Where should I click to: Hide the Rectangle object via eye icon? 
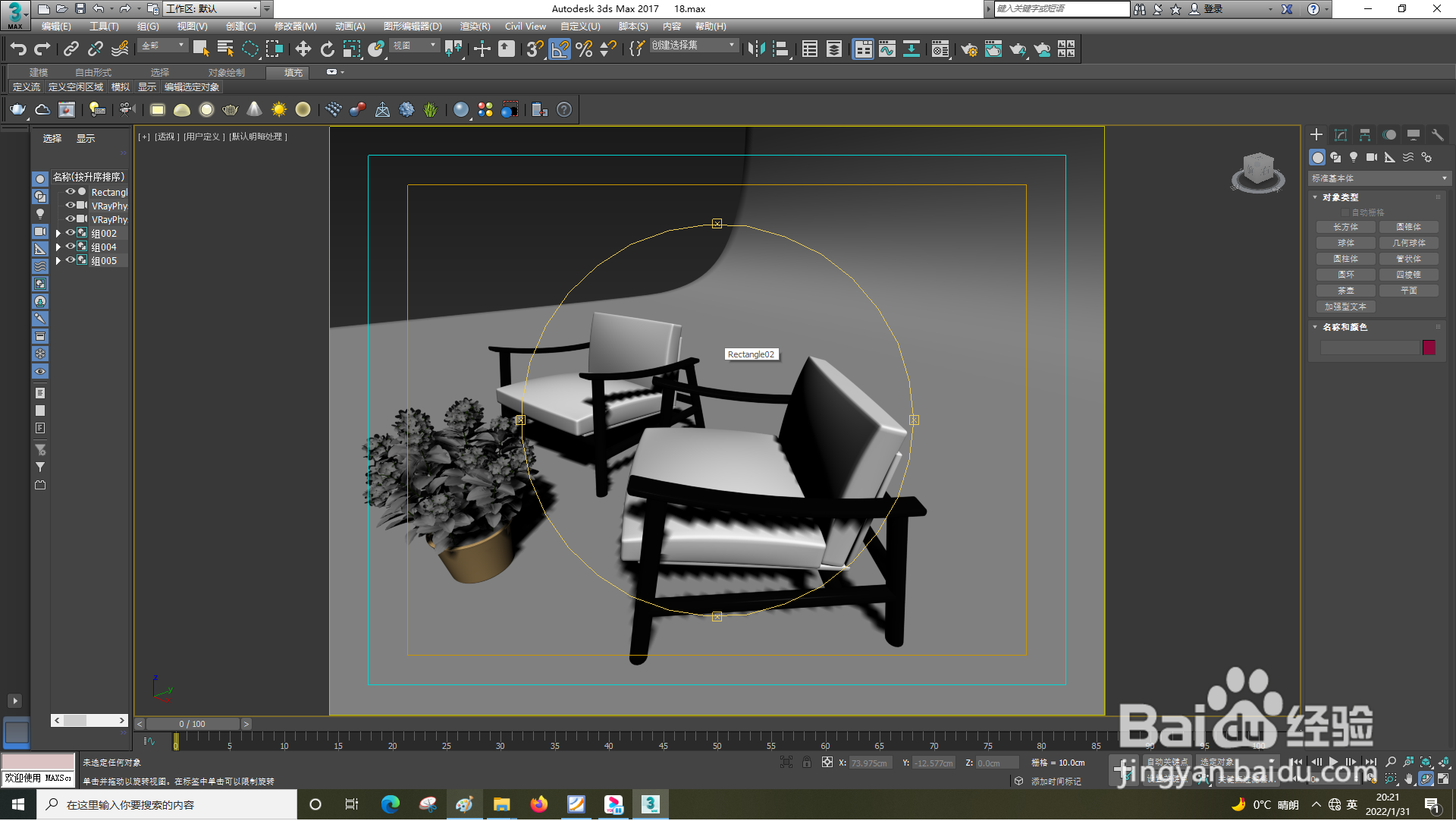(x=70, y=192)
